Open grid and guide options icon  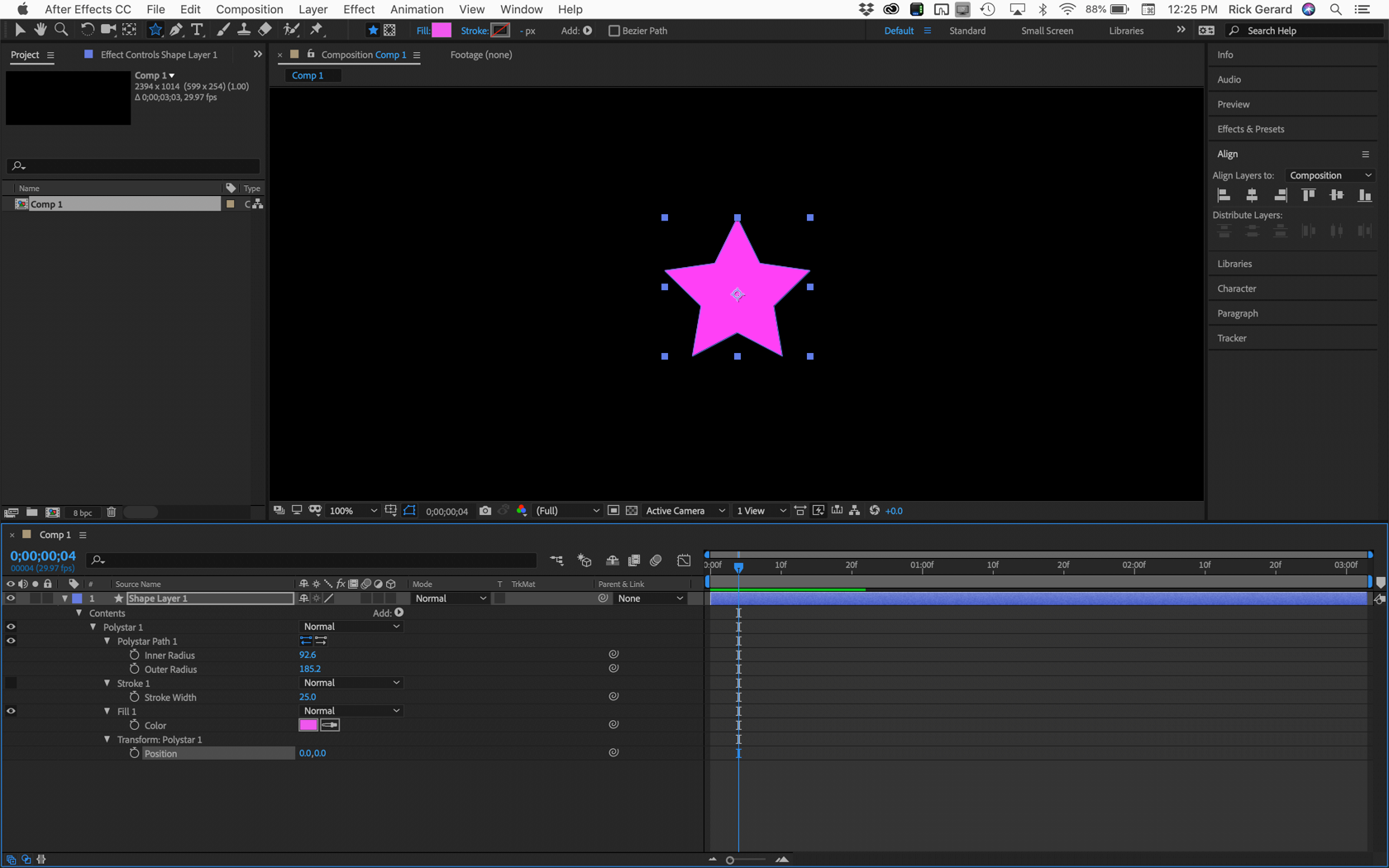(x=391, y=511)
